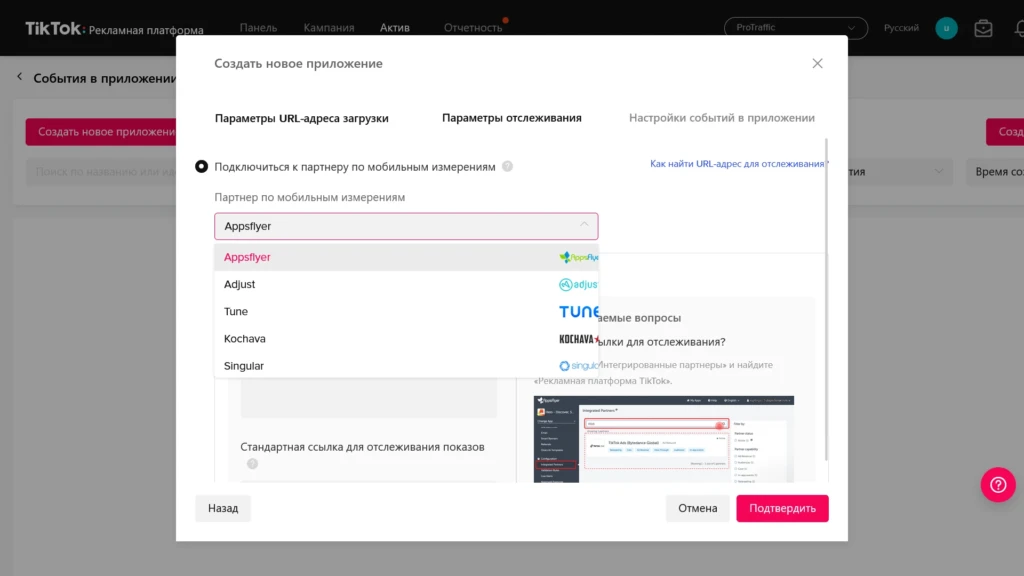Click the Singular logo icon
This screenshot has width=1024, height=576.
(579, 366)
